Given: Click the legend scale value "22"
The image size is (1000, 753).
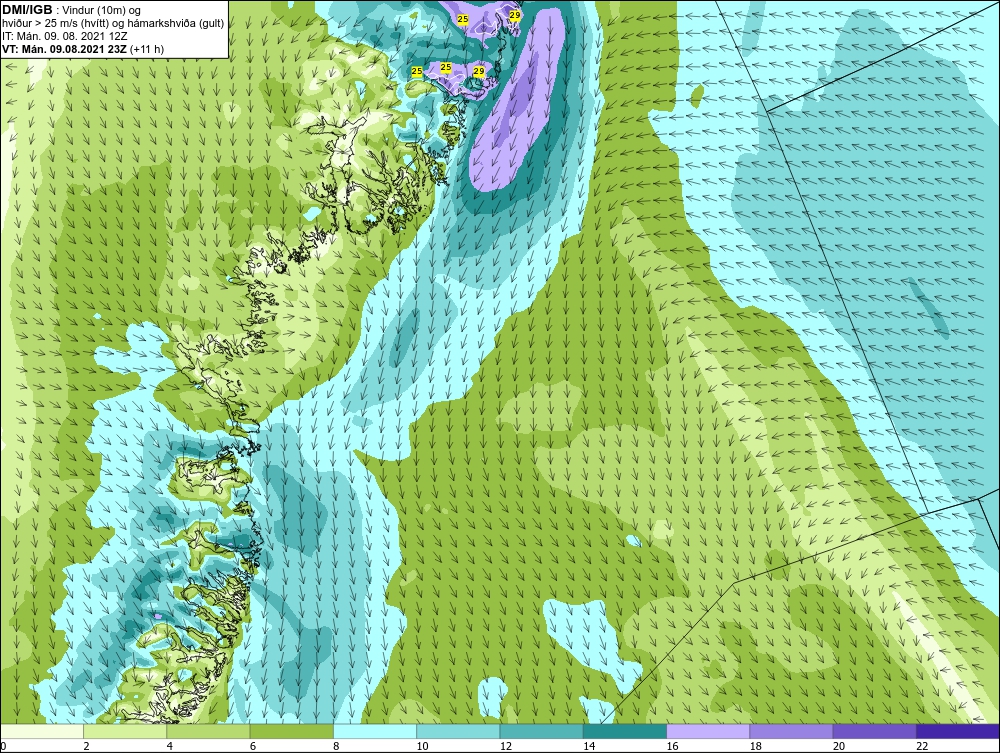Looking at the screenshot, I should 922,746.
